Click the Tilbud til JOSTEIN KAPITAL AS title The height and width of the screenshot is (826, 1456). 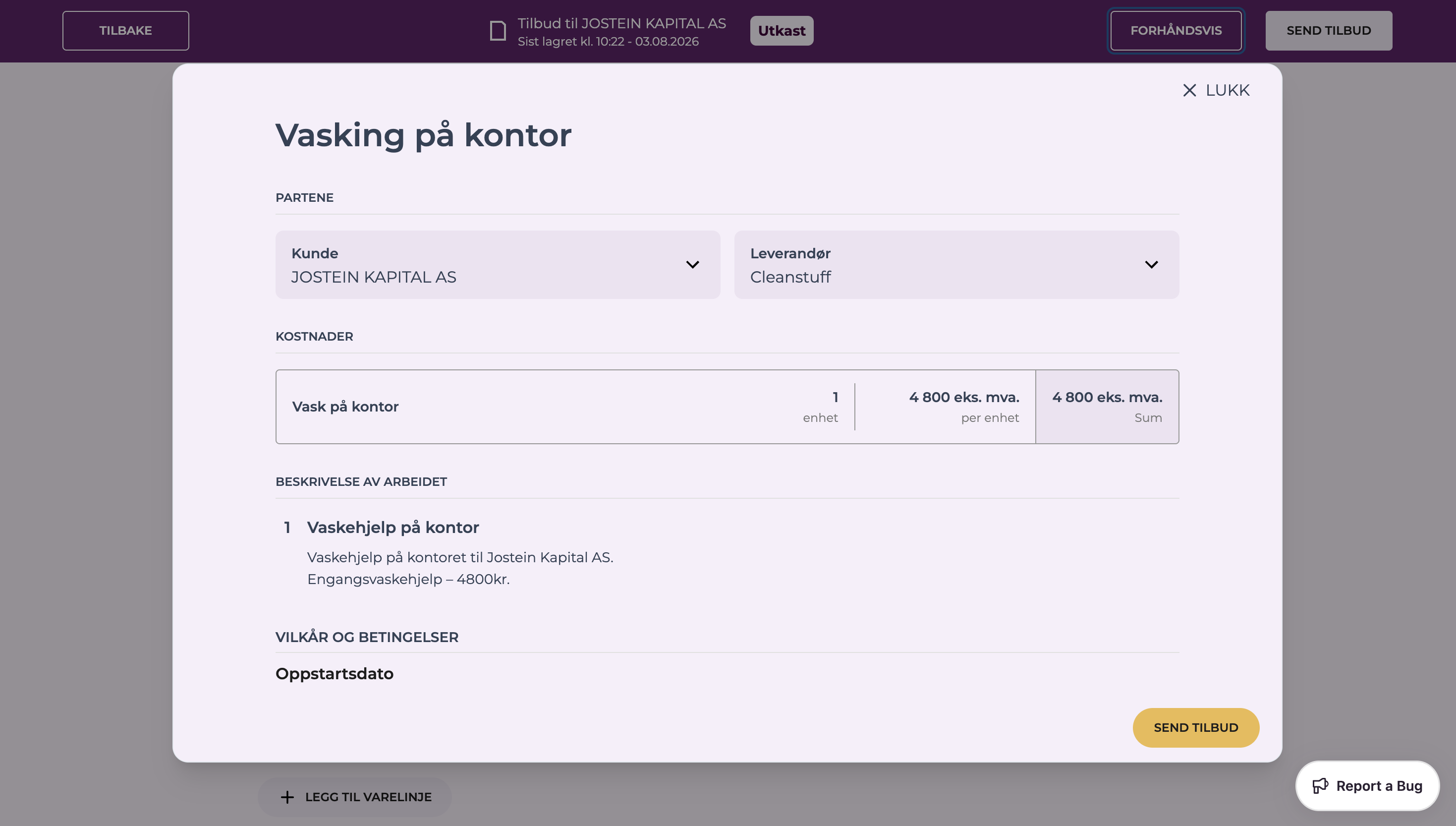(621, 23)
